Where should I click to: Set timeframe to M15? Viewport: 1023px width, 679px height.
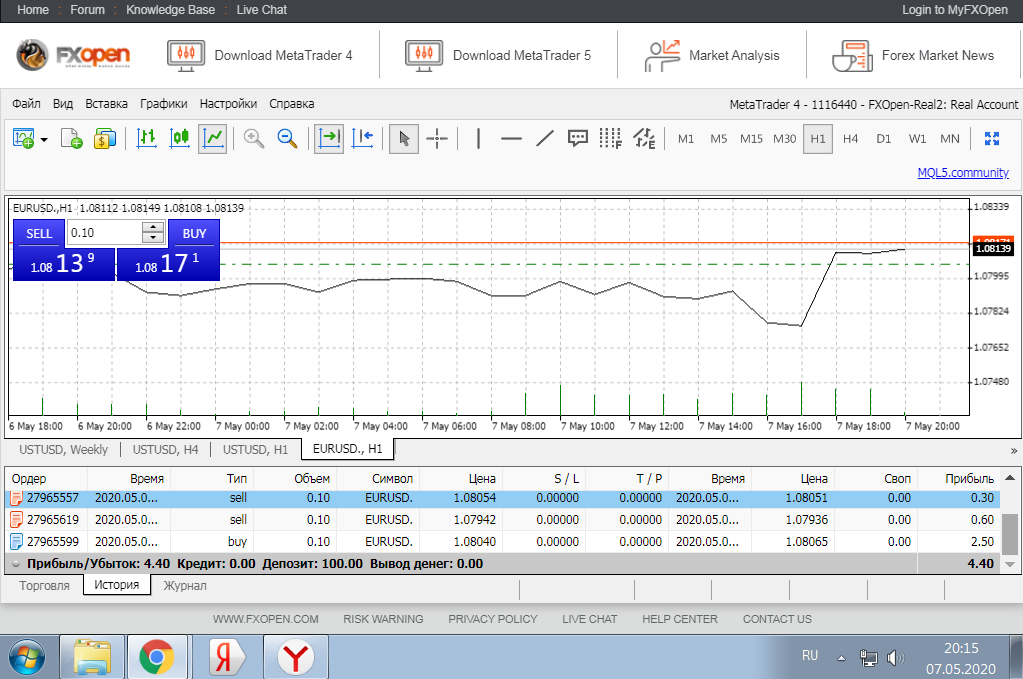click(x=752, y=138)
